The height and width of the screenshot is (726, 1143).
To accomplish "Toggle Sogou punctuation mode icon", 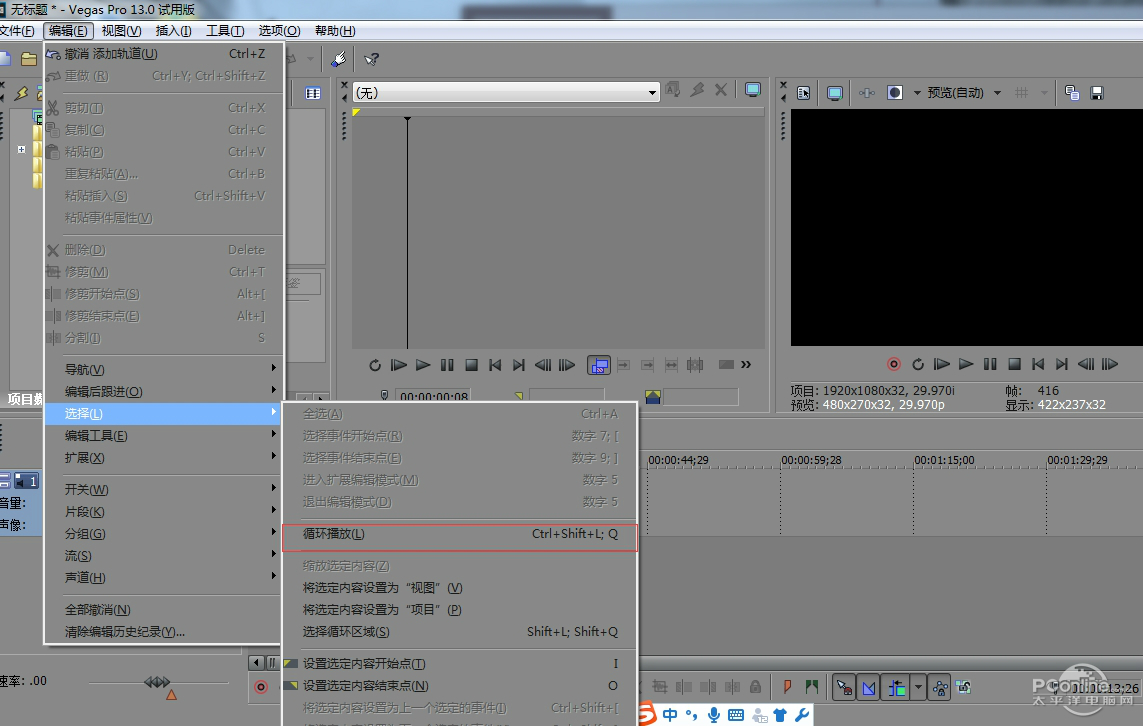I will pyautogui.click(x=691, y=715).
